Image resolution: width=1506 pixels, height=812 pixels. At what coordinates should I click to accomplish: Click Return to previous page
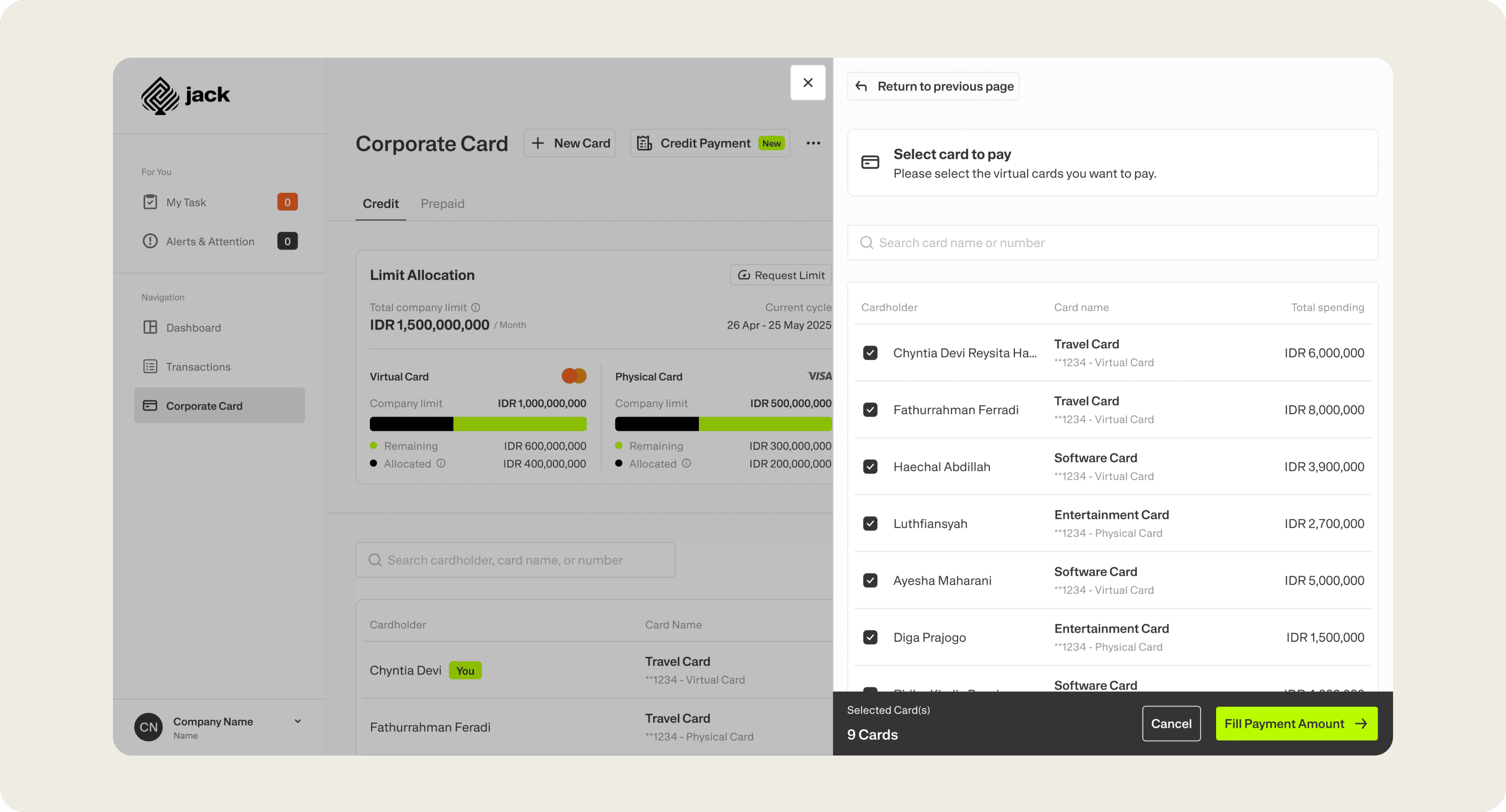point(933,87)
